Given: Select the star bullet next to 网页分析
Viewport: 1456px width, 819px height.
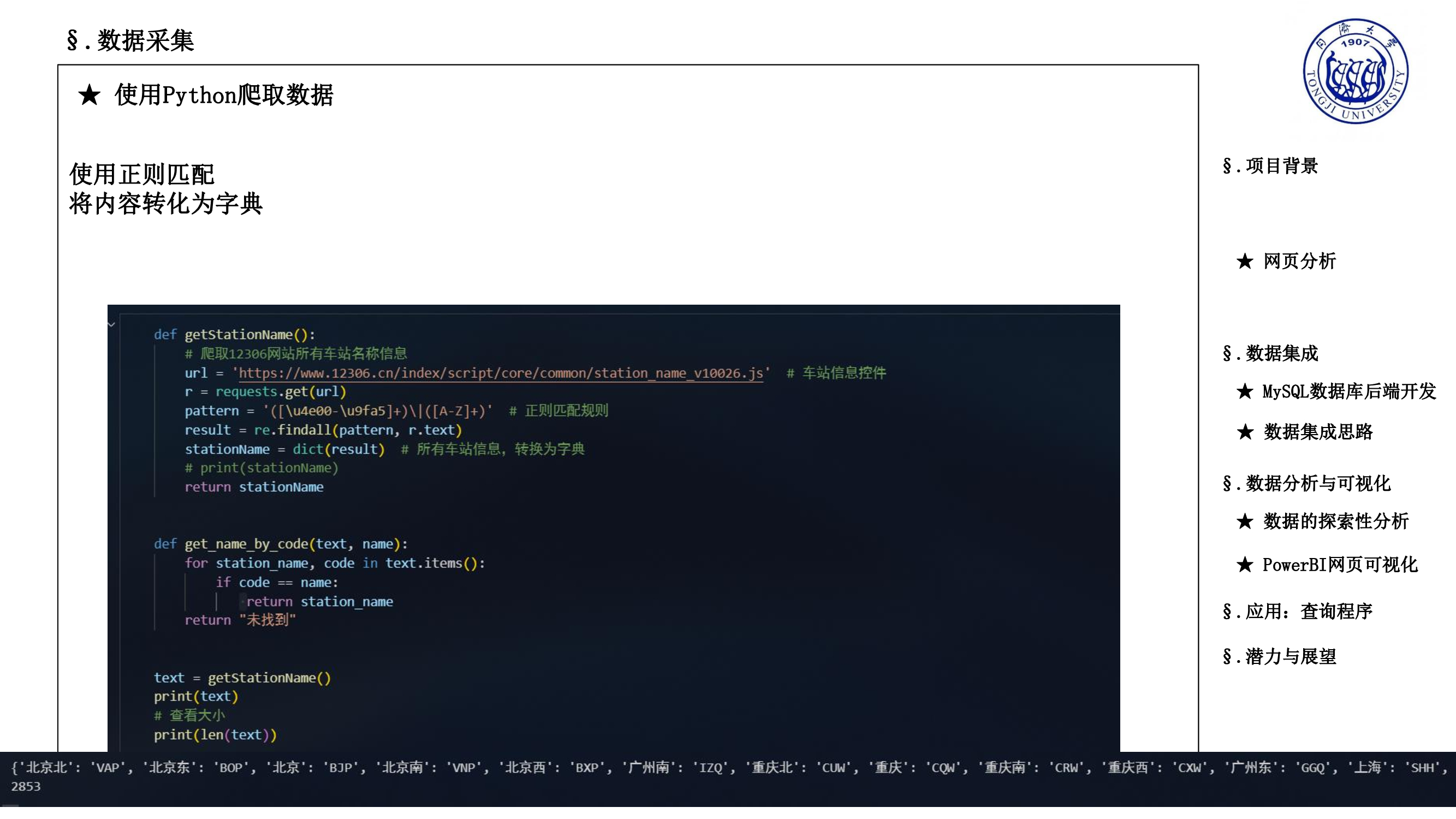Looking at the screenshot, I should [1246, 260].
